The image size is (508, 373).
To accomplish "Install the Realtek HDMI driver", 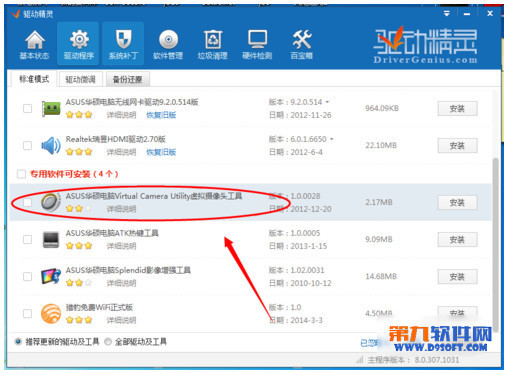I will coord(457,146).
